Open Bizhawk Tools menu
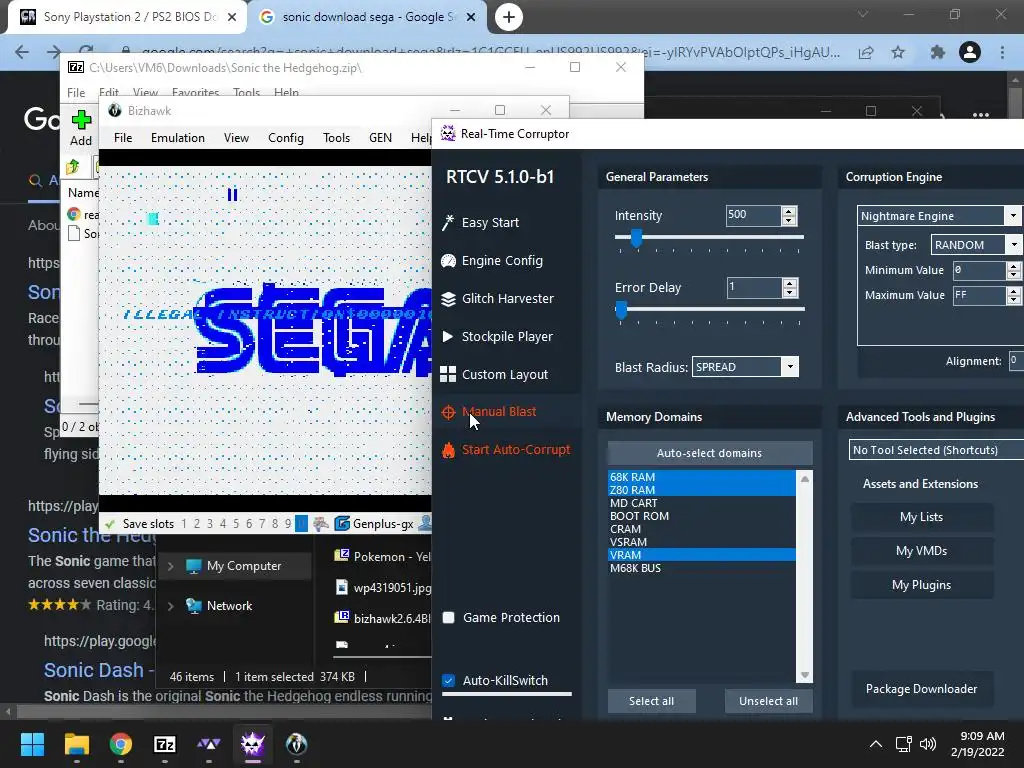1024x768 pixels. 336,138
